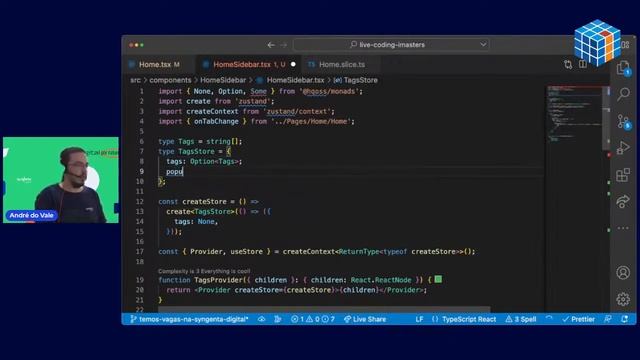Click the src breadcrumb
Screen dimensions: 640x360
tap(135, 80)
